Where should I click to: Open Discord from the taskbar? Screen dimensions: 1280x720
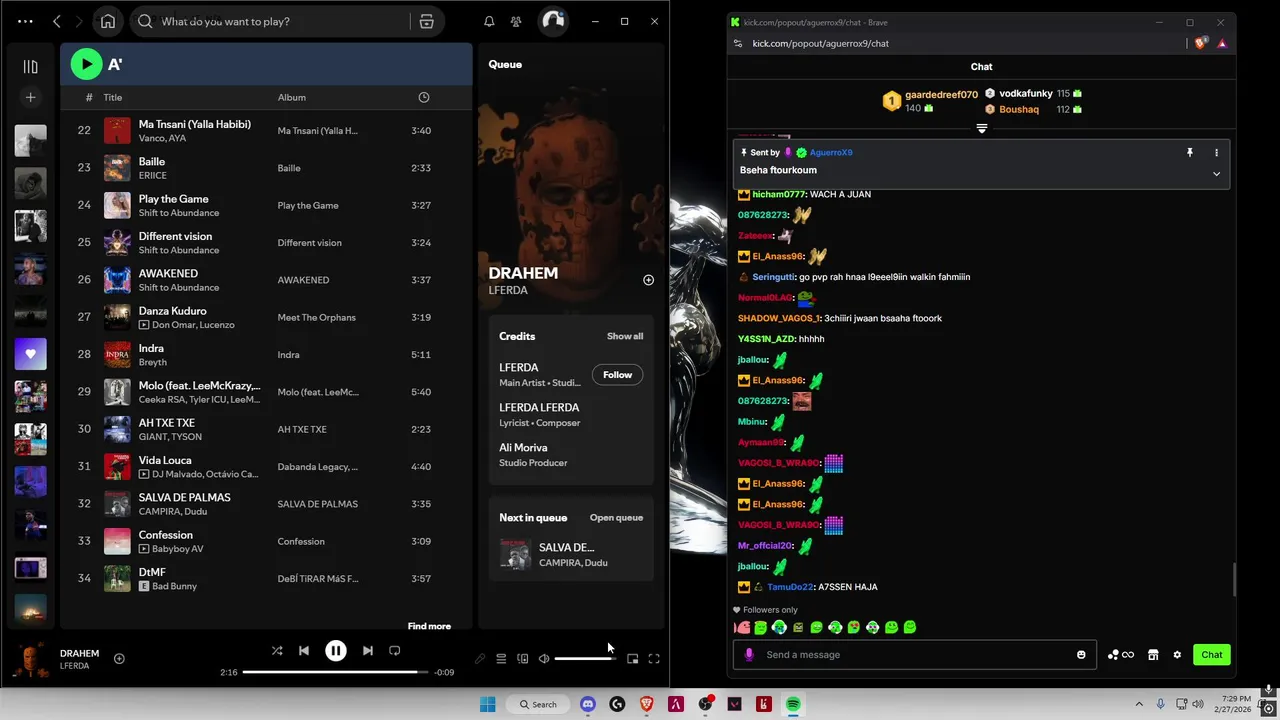[588, 704]
